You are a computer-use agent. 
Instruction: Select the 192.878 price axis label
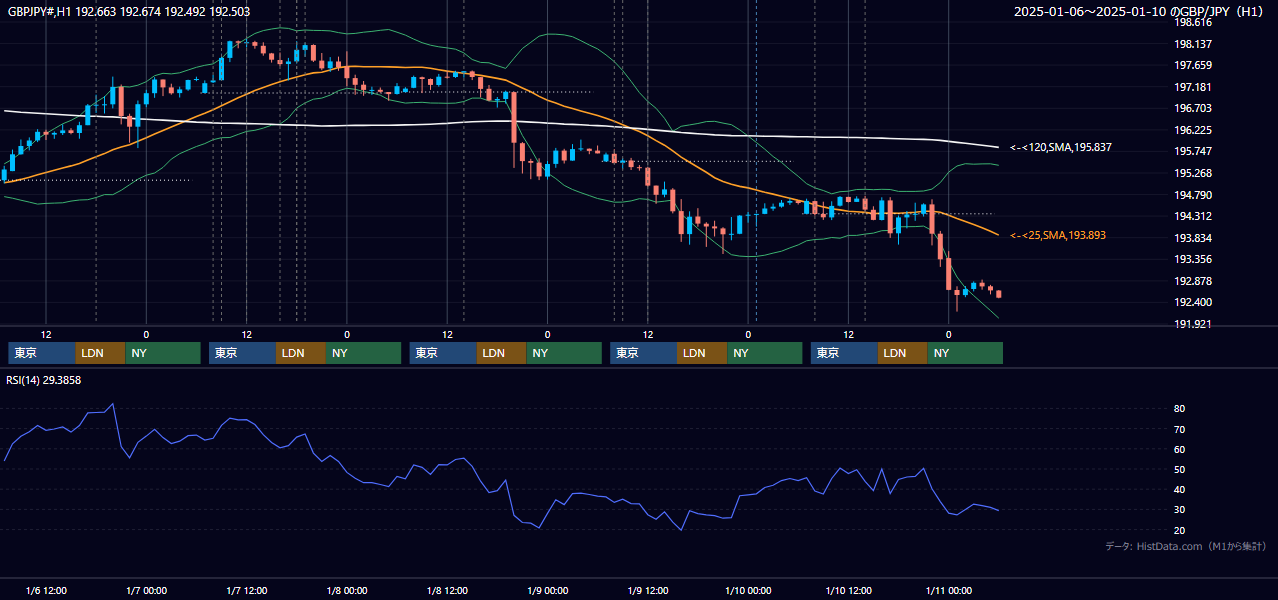point(1193,281)
